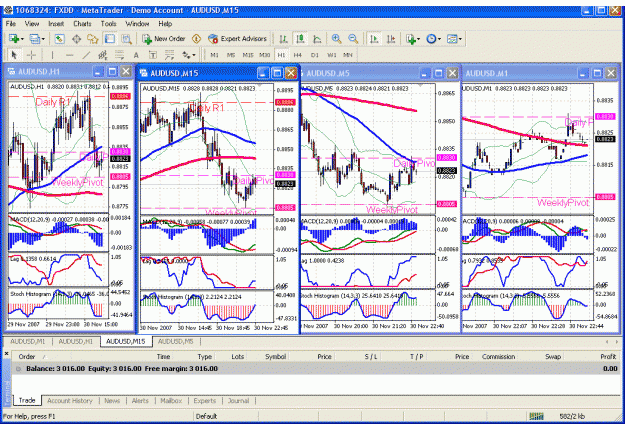Set timeframe to W1
625x424 pixels.
pos(331,55)
